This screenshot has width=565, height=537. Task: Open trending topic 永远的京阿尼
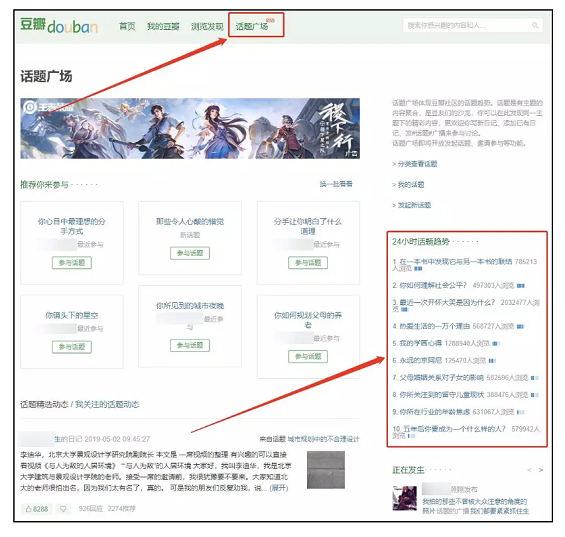pos(421,360)
